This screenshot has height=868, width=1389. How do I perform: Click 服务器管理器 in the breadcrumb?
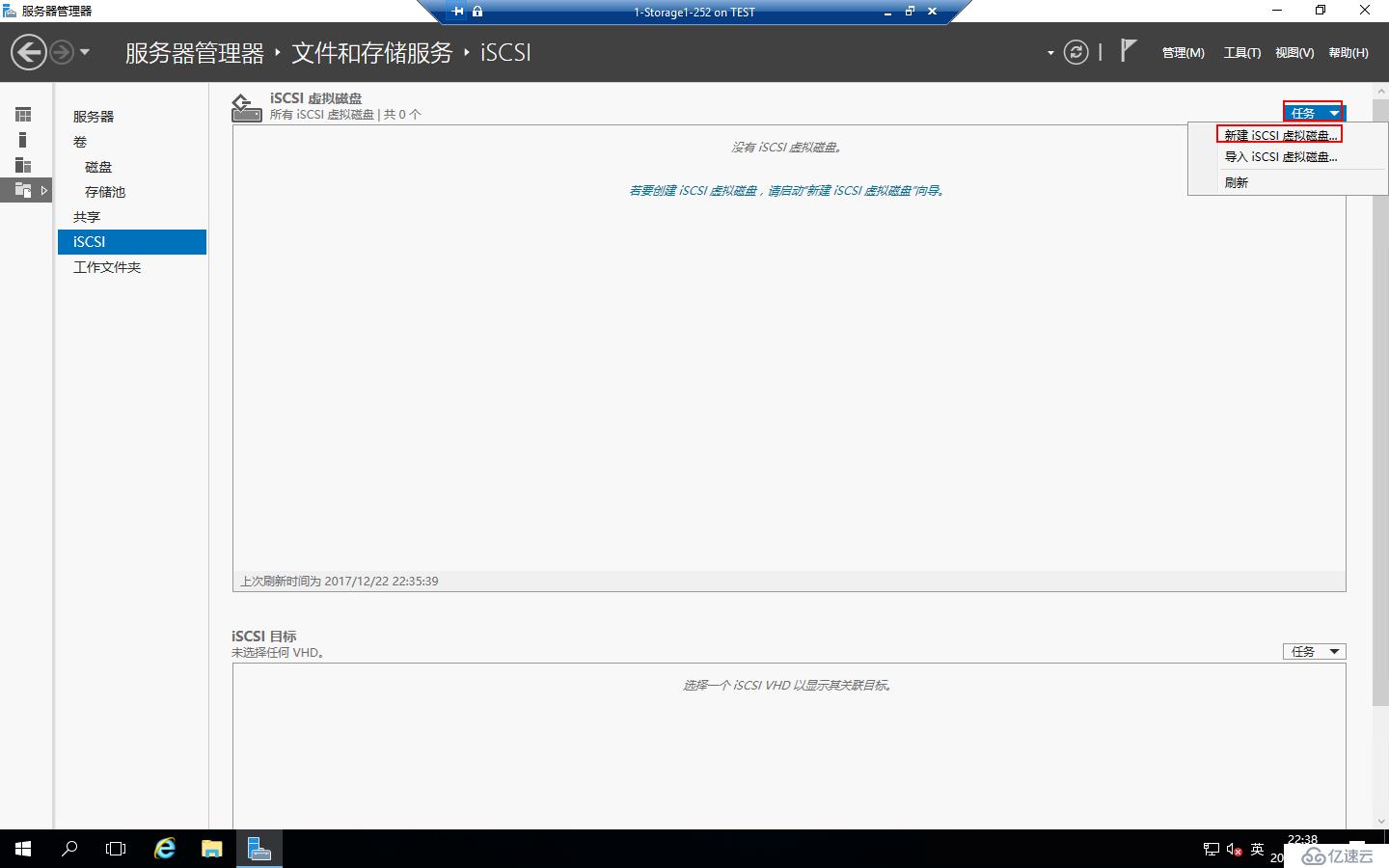coord(195,53)
